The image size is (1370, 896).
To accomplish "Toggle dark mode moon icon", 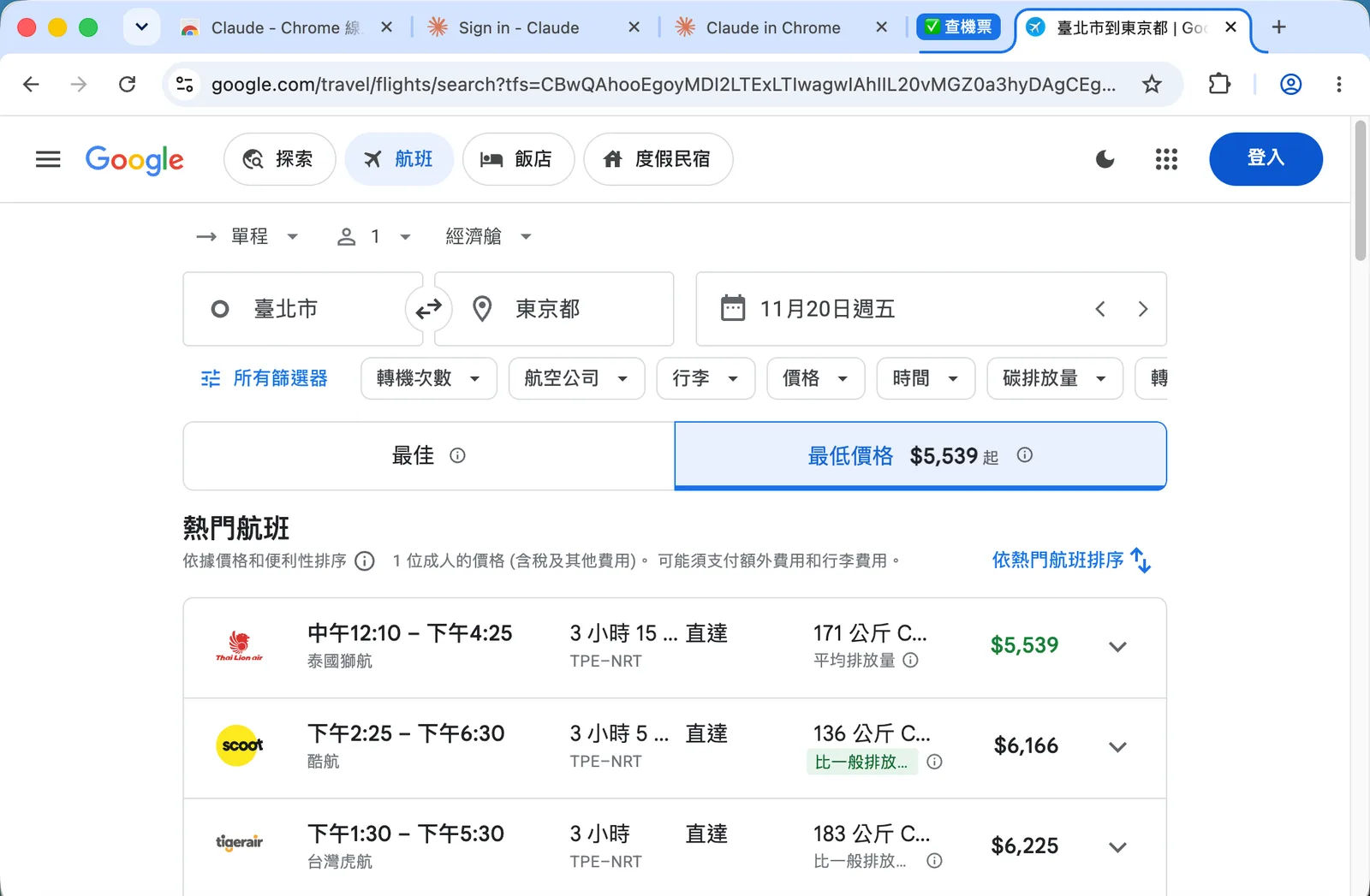I will 1105,159.
